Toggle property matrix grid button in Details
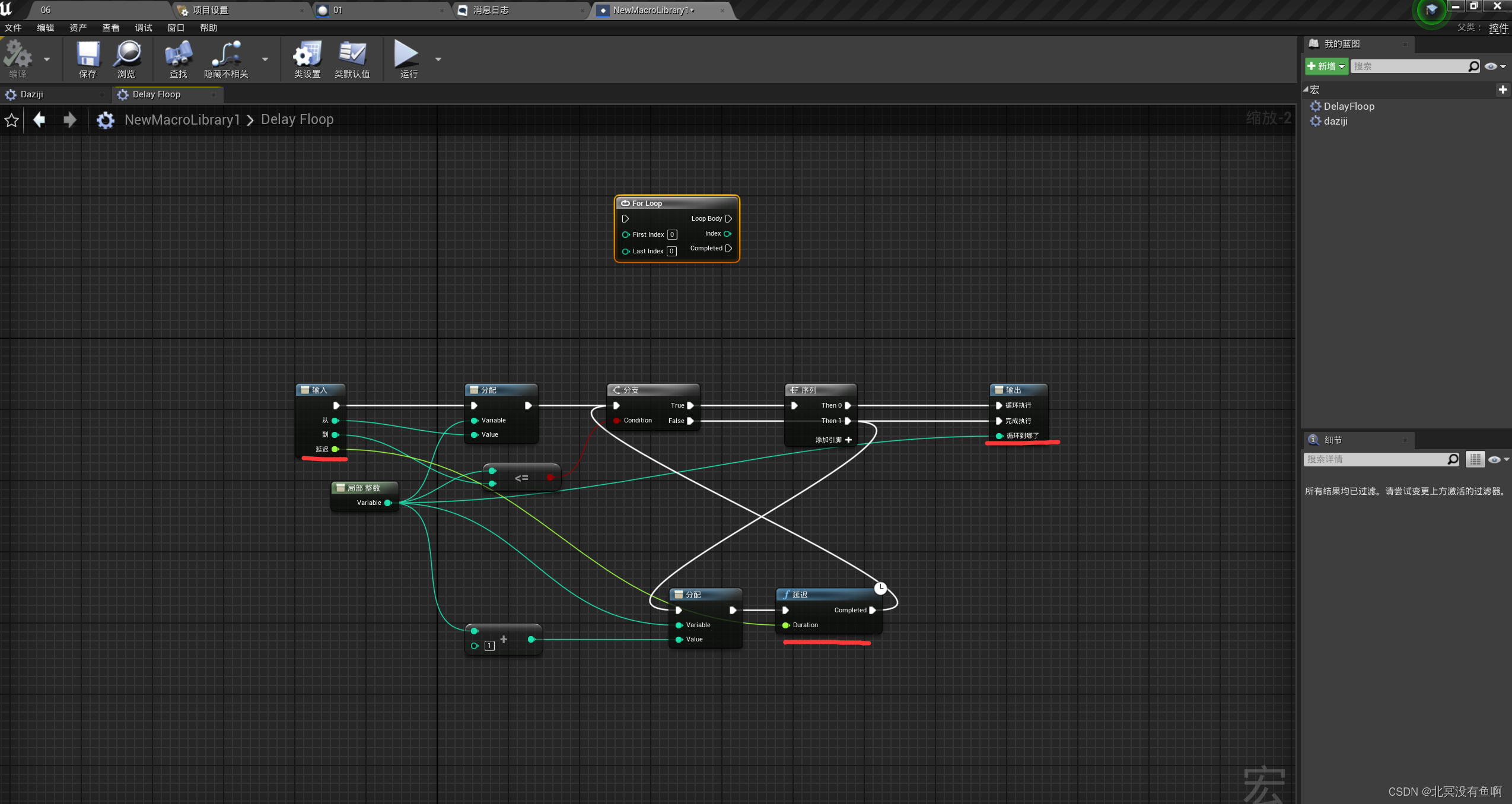The image size is (1512, 804). 1475,459
